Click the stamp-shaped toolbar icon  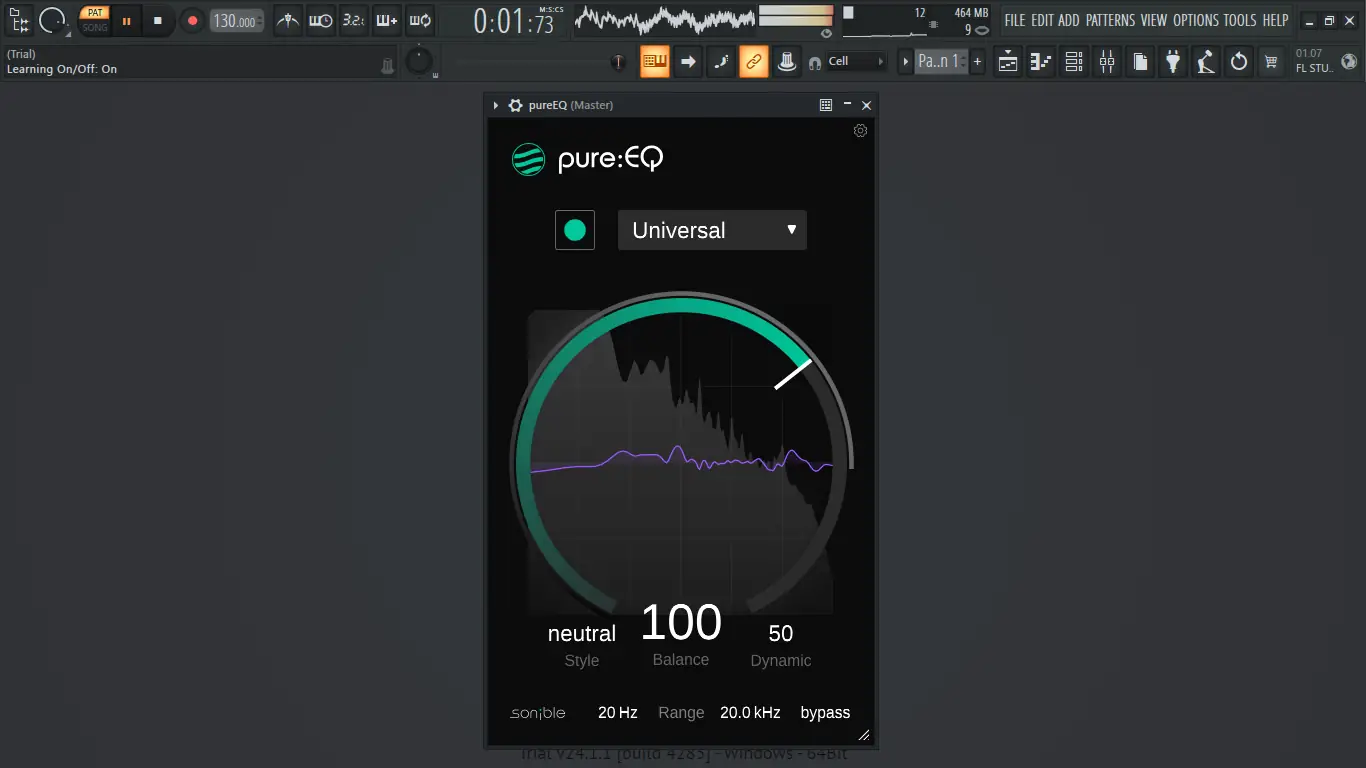coord(787,62)
